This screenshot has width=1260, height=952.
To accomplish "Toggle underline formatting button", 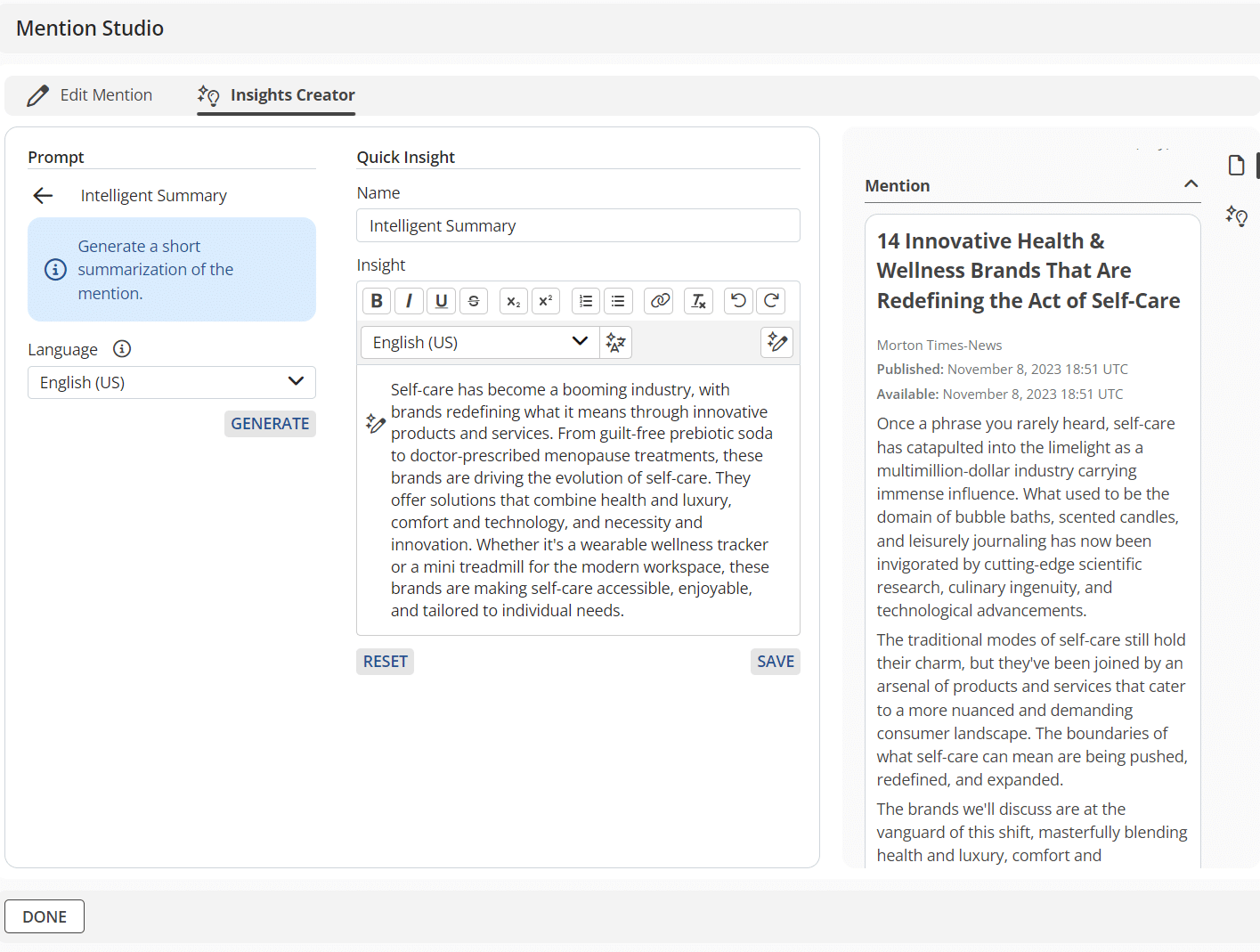I will [441, 301].
